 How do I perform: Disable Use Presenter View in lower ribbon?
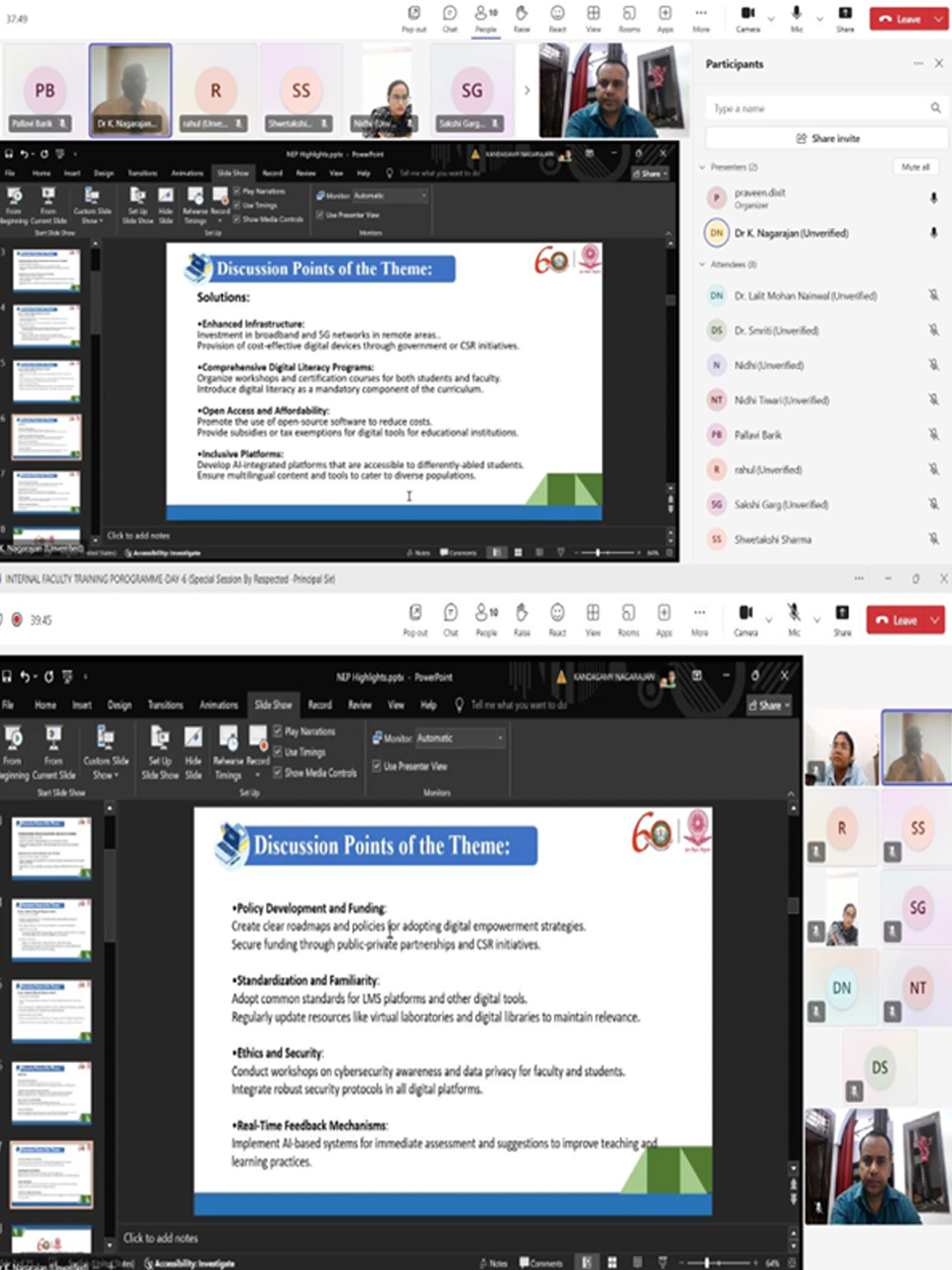click(377, 766)
